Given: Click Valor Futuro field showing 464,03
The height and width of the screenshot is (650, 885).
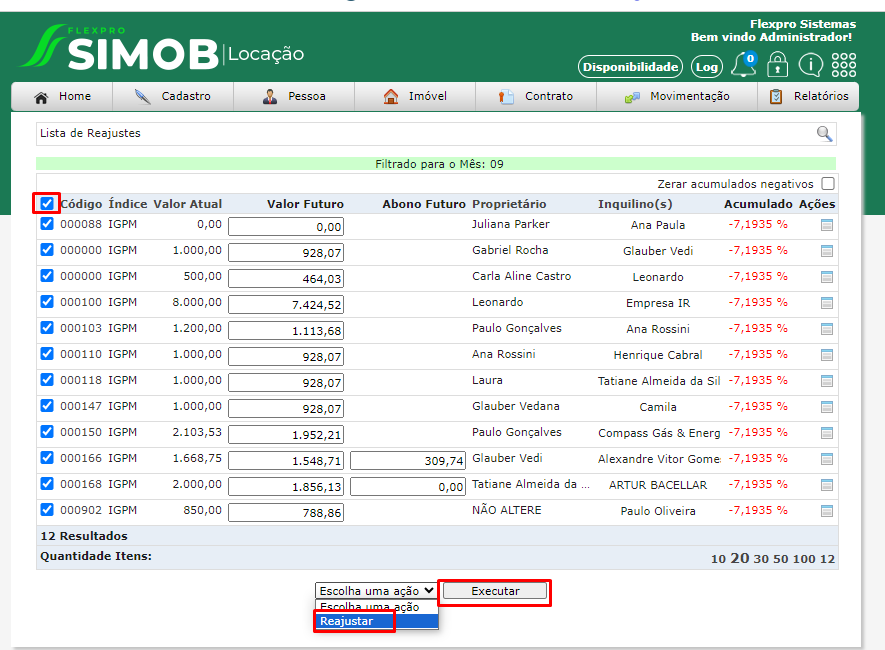Looking at the screenshot, I should (286, 279).
